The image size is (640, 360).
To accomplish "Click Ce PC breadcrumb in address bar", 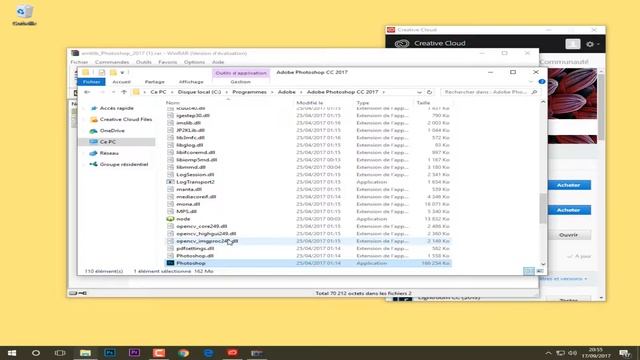I will 158,92.
